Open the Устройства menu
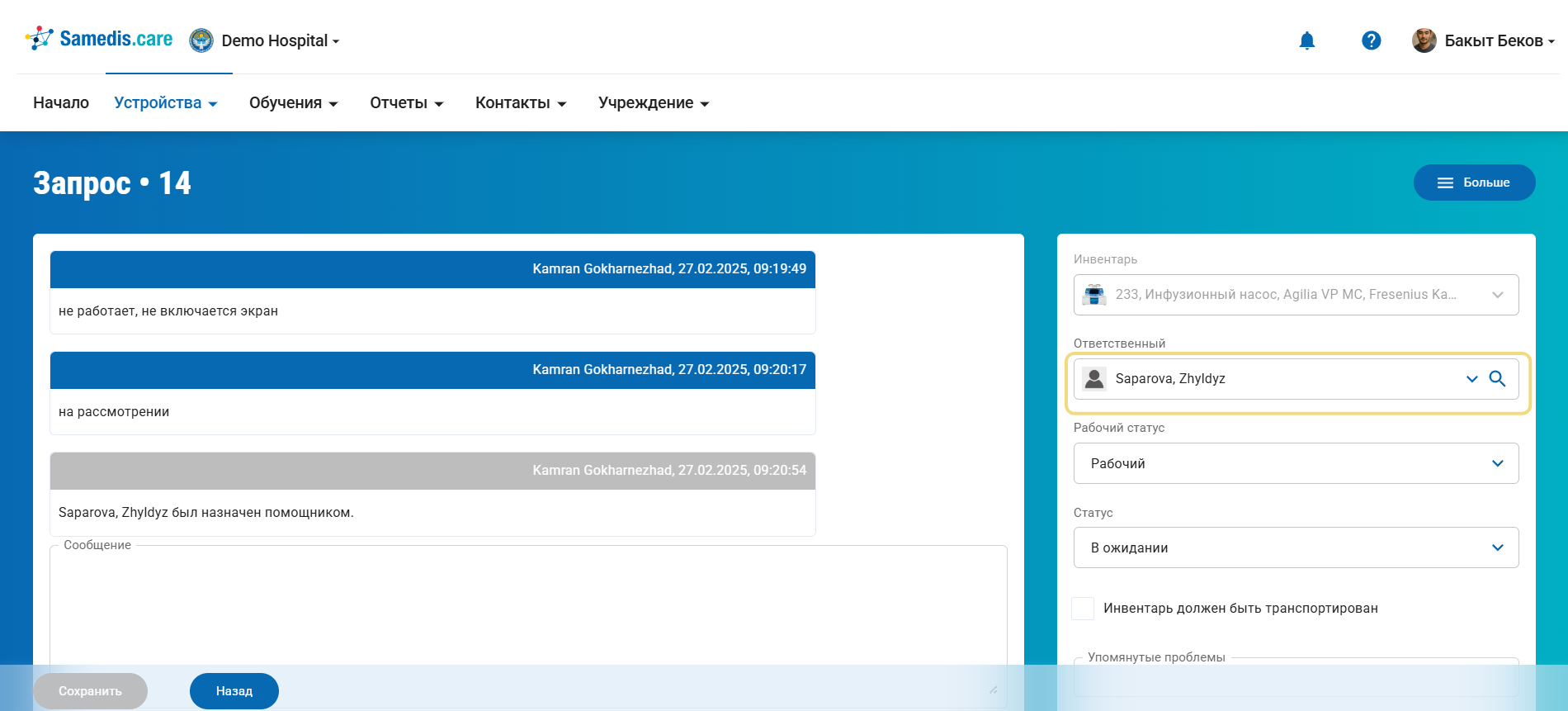 click(165, 103)
